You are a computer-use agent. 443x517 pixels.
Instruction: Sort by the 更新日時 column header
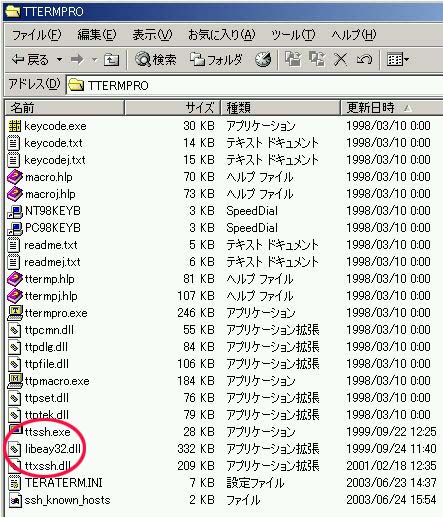(392, 108)
